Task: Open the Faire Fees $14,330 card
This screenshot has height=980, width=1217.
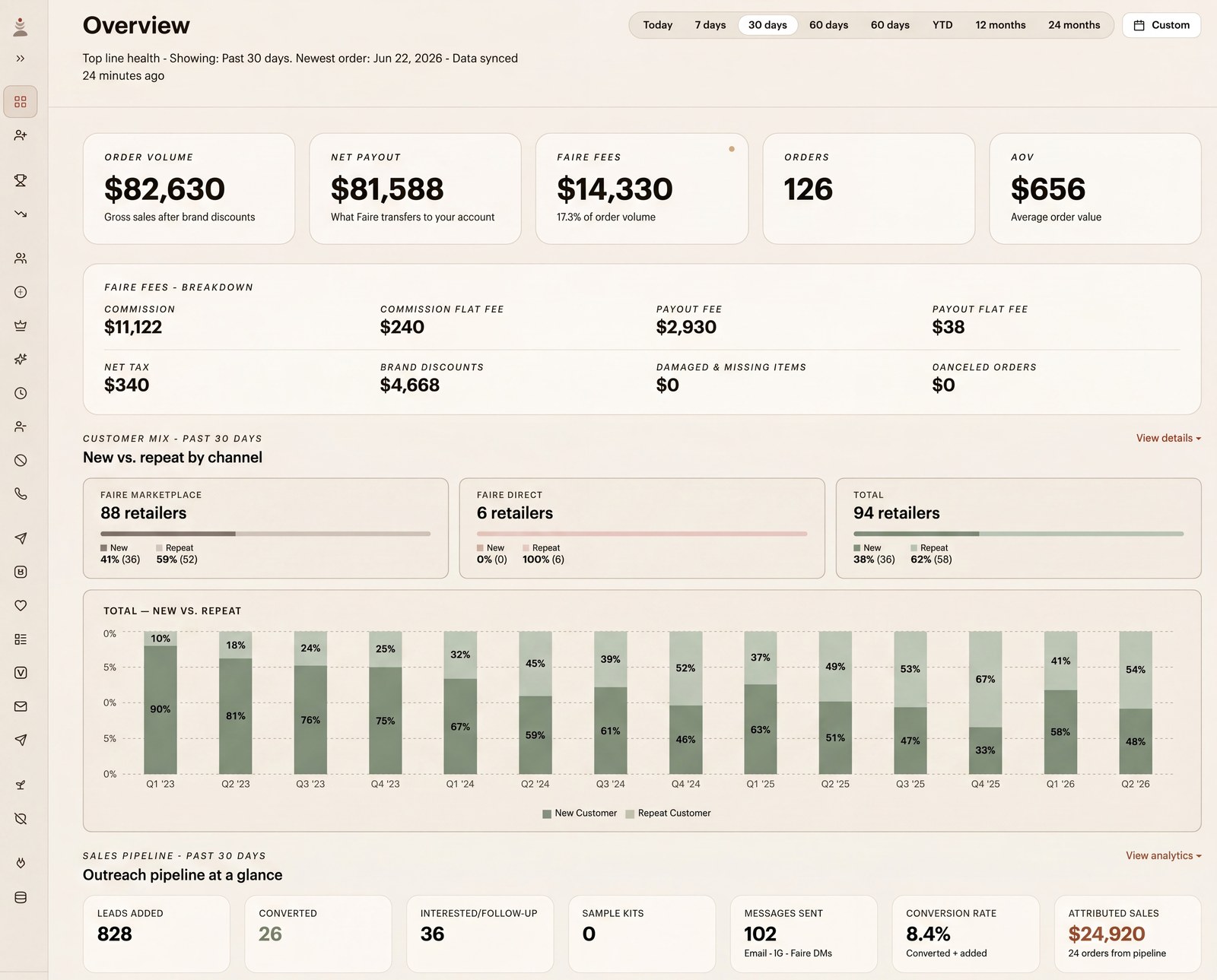Action: [642, 189]
